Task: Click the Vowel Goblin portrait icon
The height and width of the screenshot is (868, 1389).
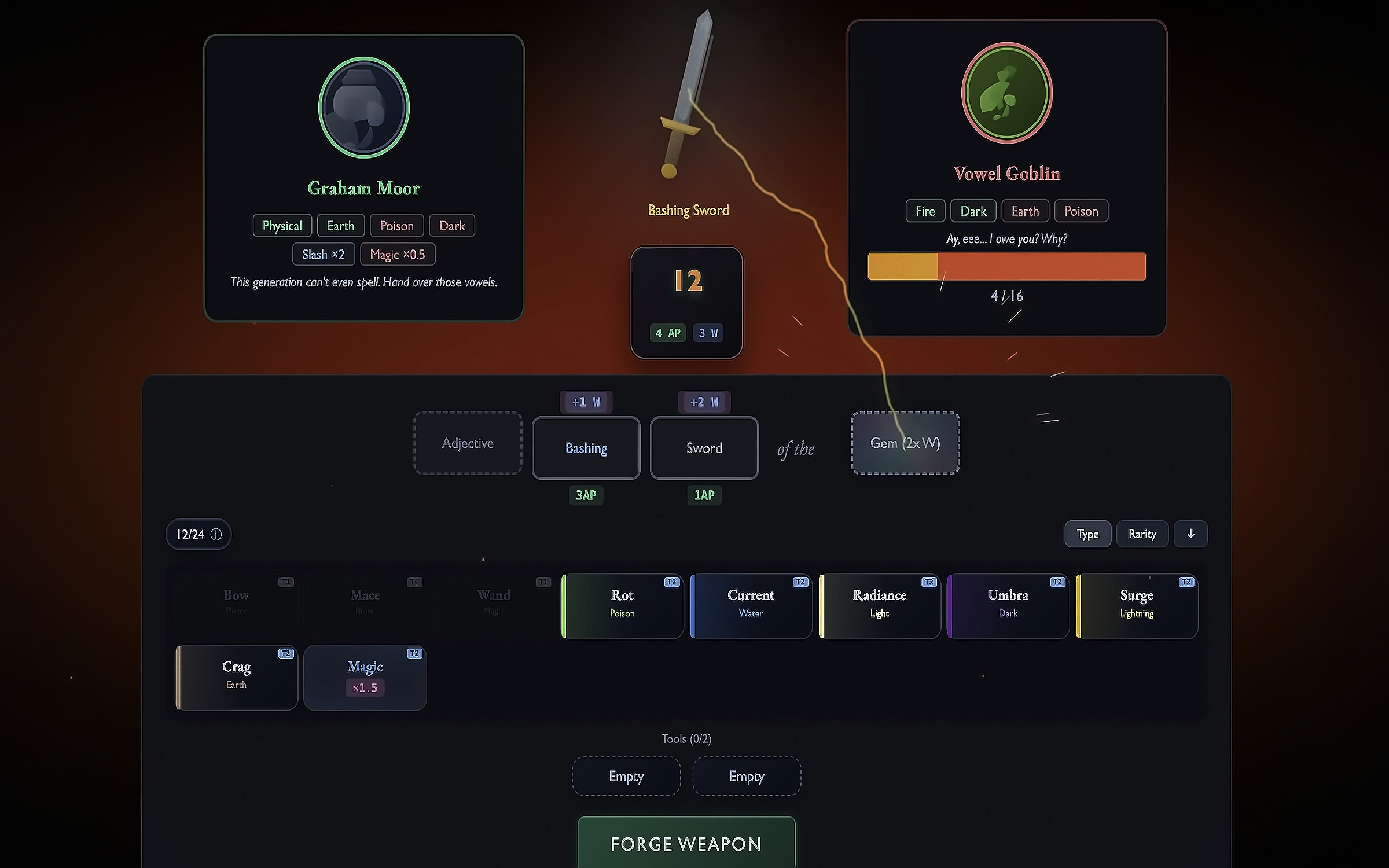Action: coord(1006,93)
